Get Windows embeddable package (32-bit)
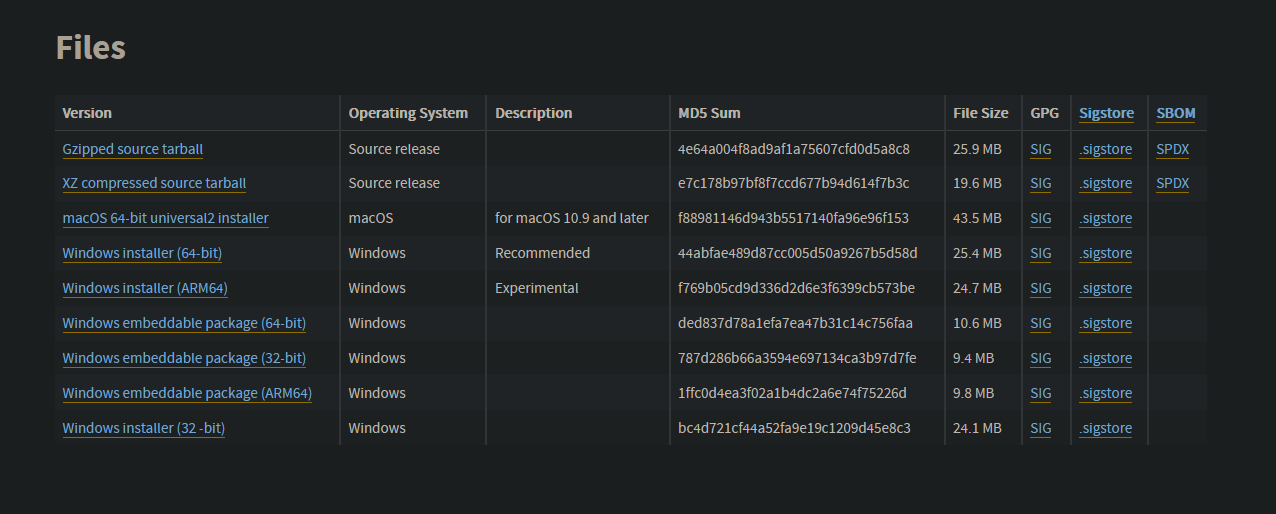Viewport: 1276px width, 514px height. pyautogui.click(x=184, y=358)
